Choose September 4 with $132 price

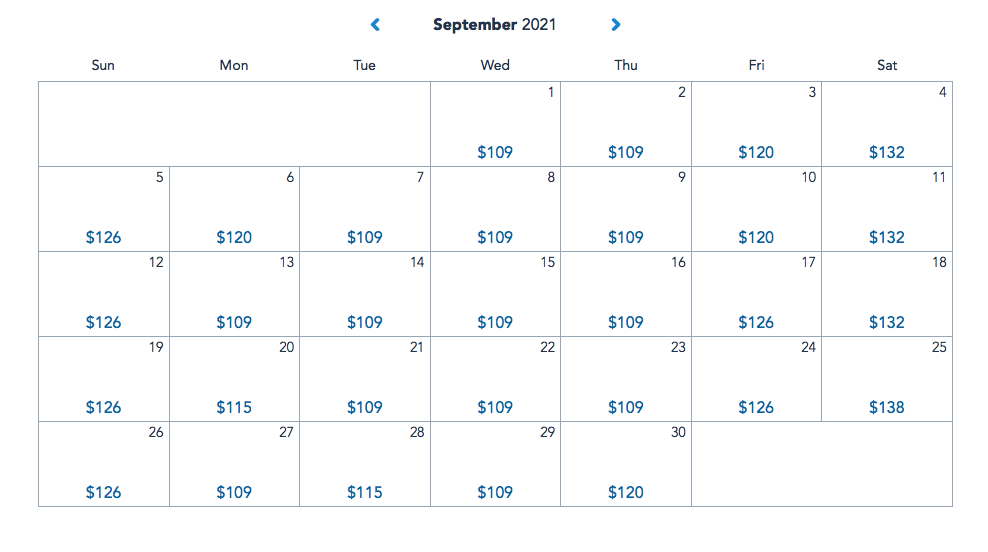tap(887, 125)
